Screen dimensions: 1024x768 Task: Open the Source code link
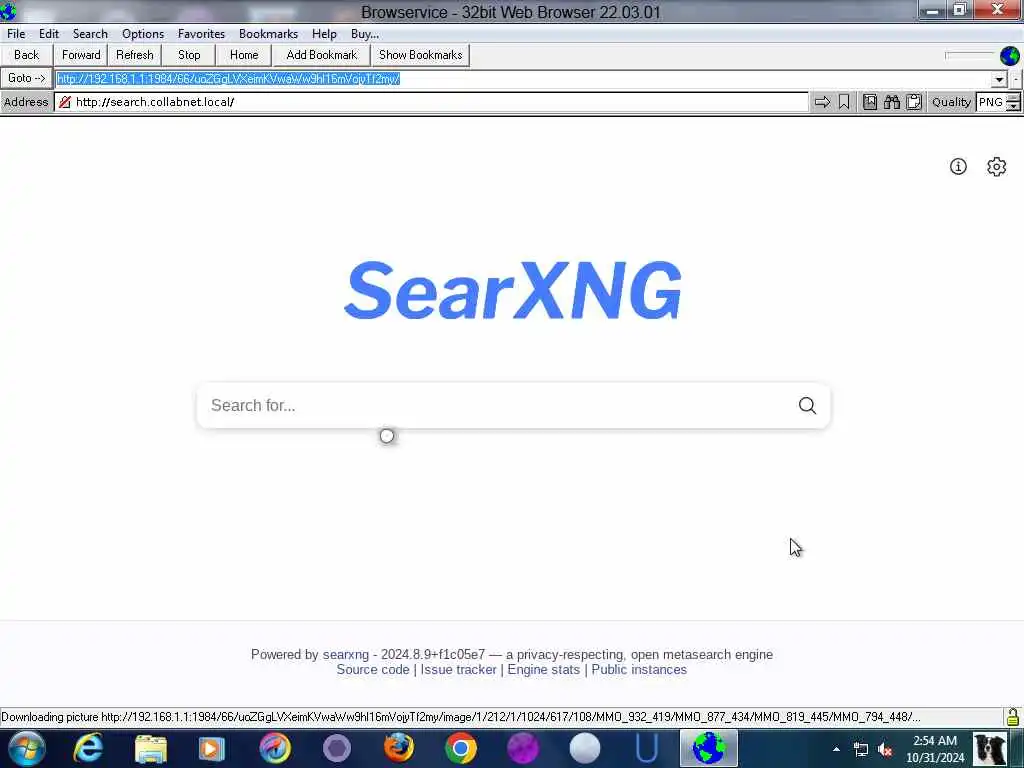click(373, 669)
